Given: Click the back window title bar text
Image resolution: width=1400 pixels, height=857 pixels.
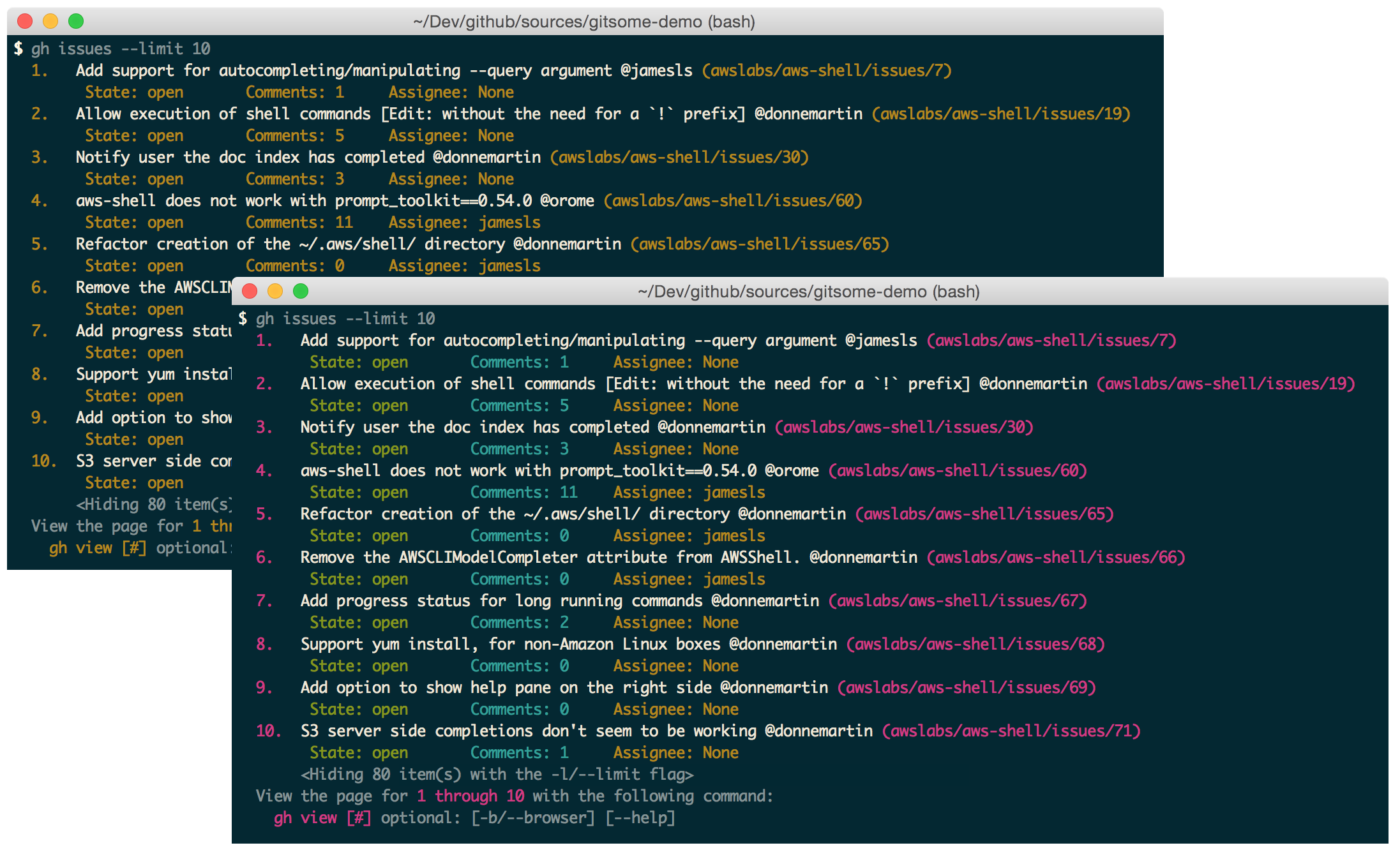Looking at the screenshot, I should 583,22.
